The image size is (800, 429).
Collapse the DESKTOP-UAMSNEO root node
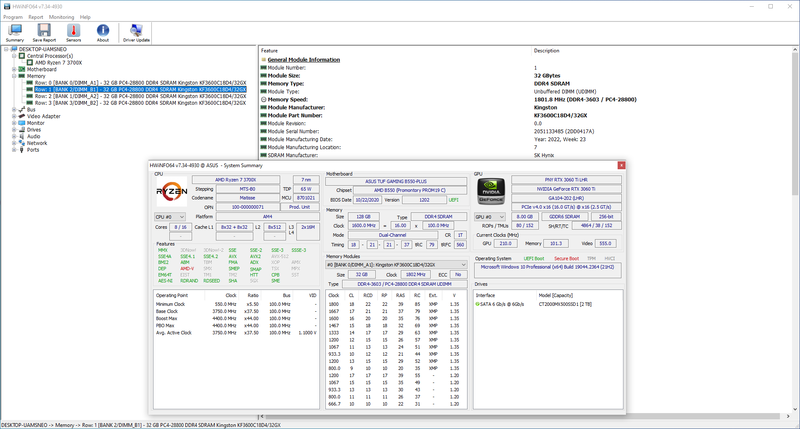pos(6,49)
